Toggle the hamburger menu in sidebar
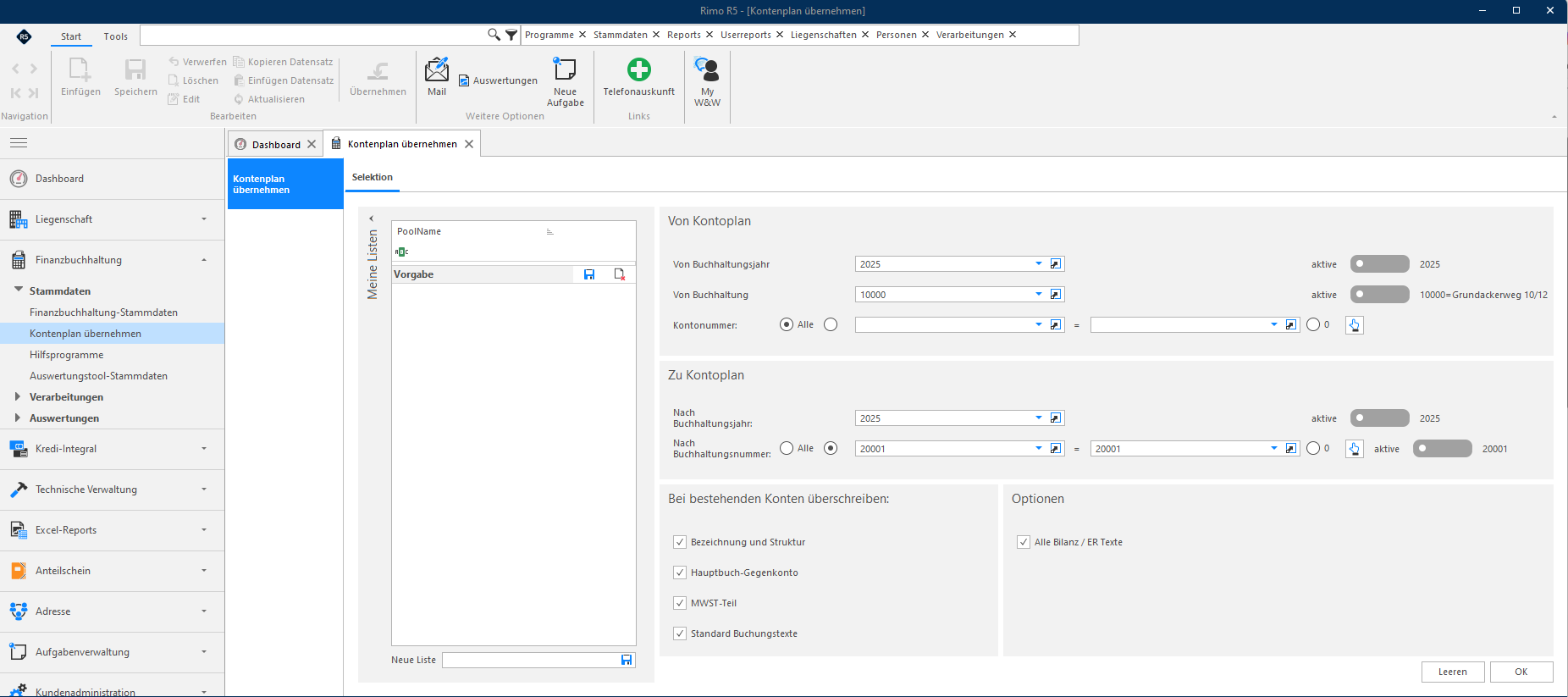This screenshot has width=1568, height=697. click(19, 143)
